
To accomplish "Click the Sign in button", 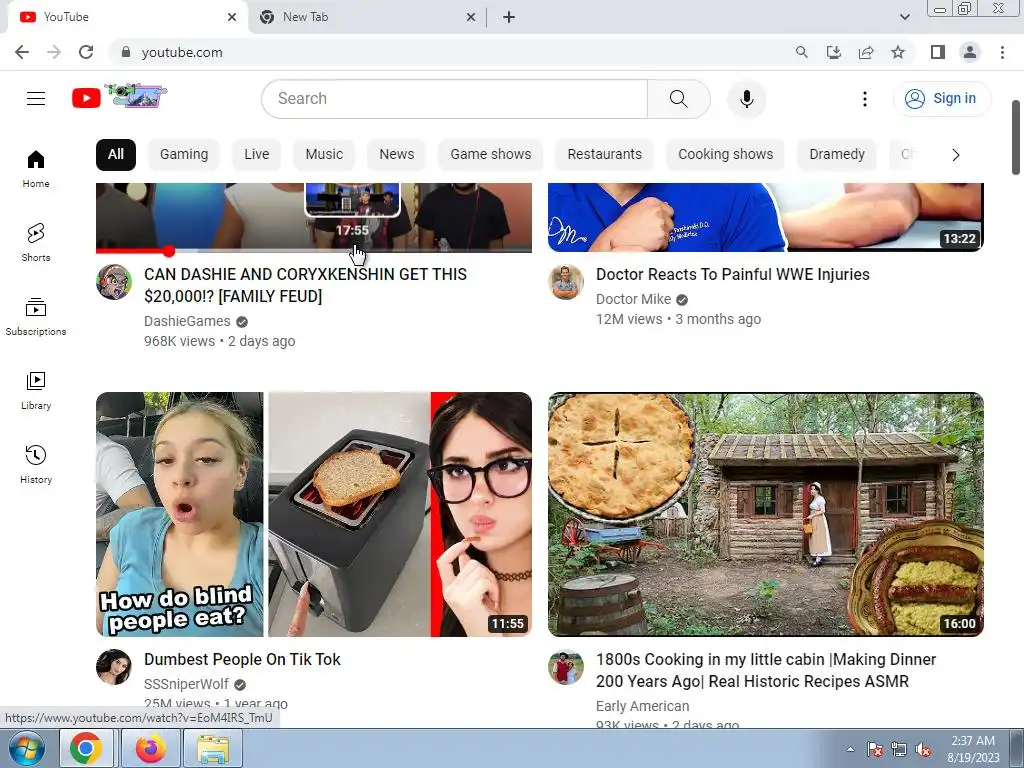I will click(942, 99).
